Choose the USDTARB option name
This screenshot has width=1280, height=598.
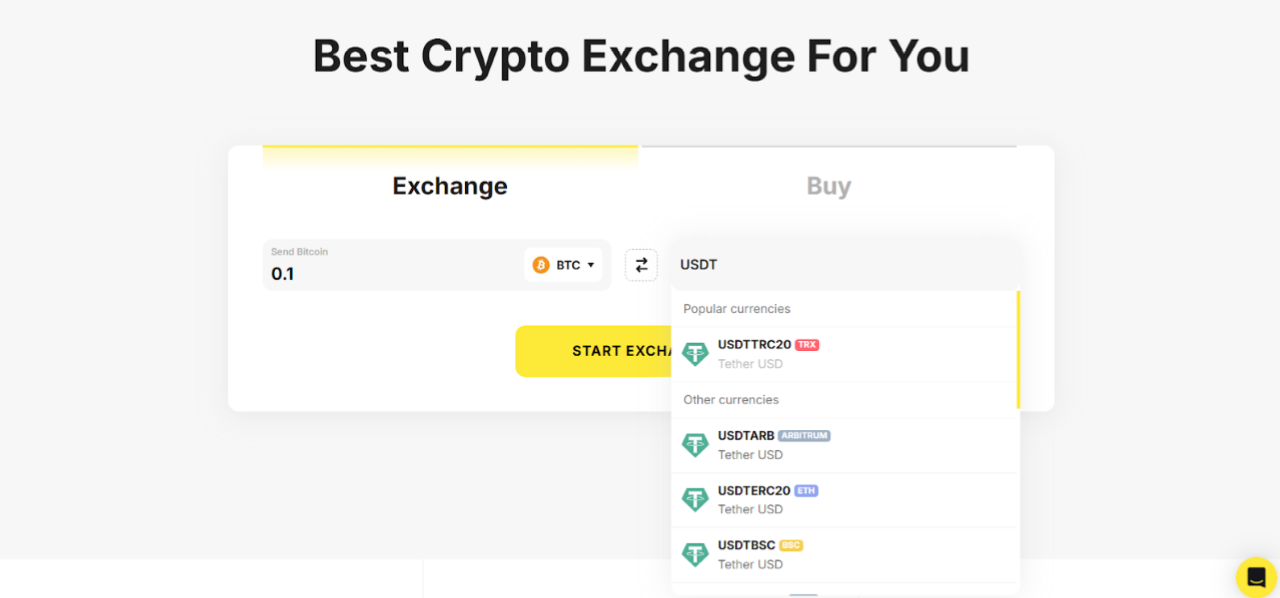click(746, 436)
